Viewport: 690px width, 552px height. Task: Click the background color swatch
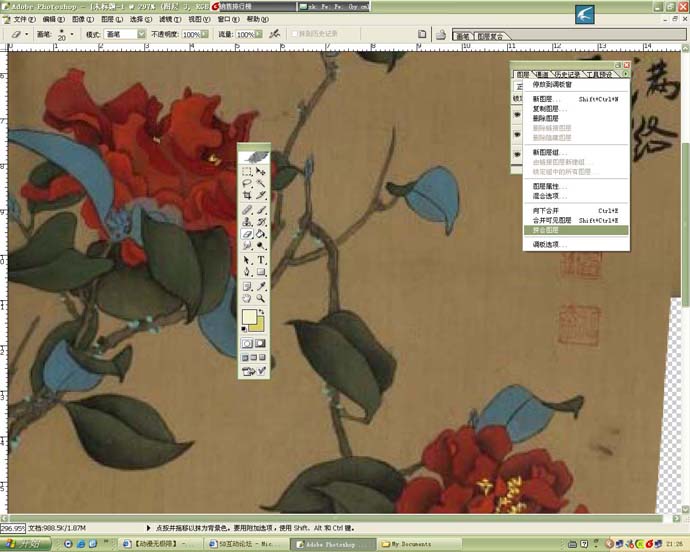tap(259, 325)
